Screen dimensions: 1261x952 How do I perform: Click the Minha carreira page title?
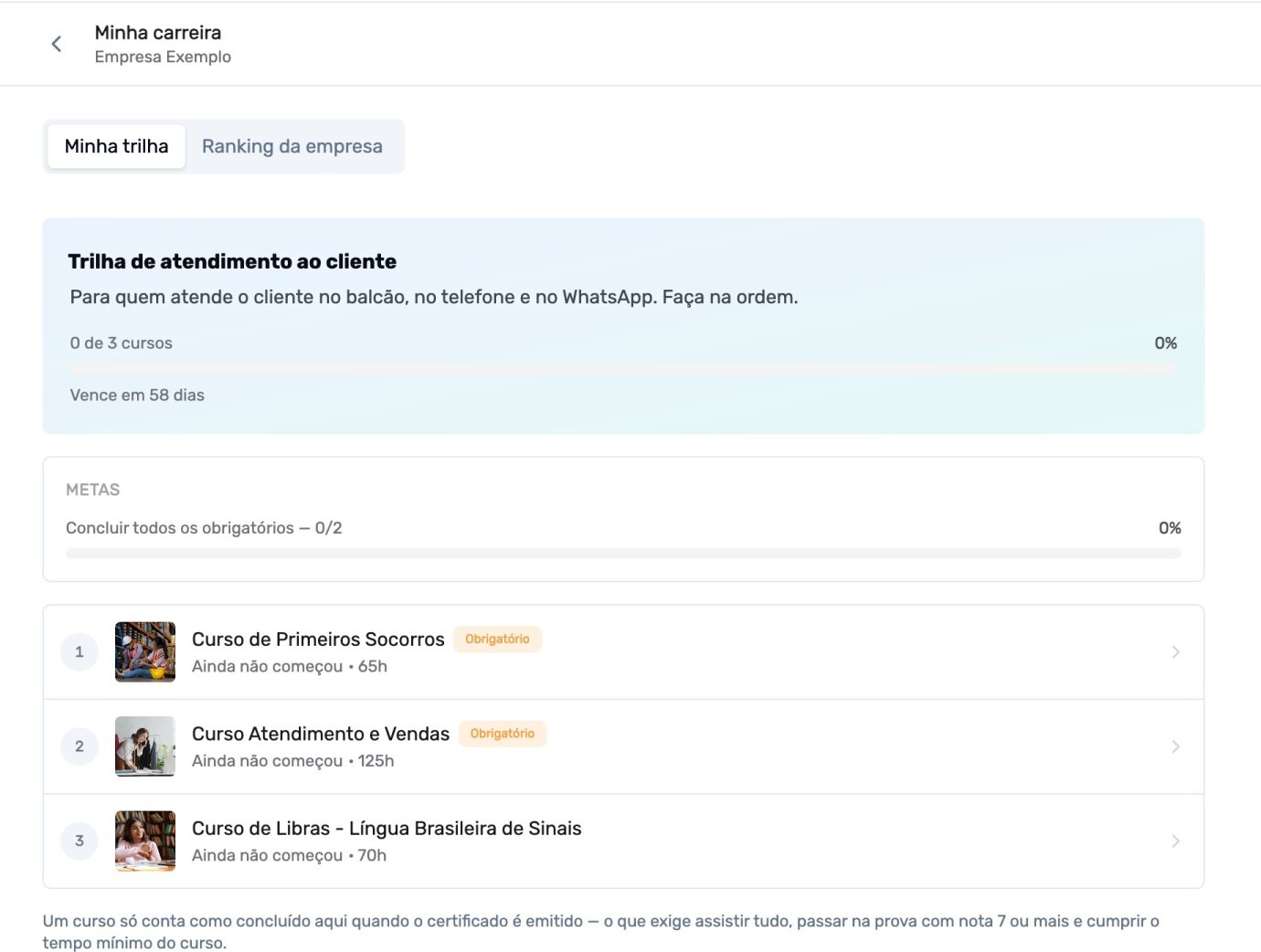(158, 33)
